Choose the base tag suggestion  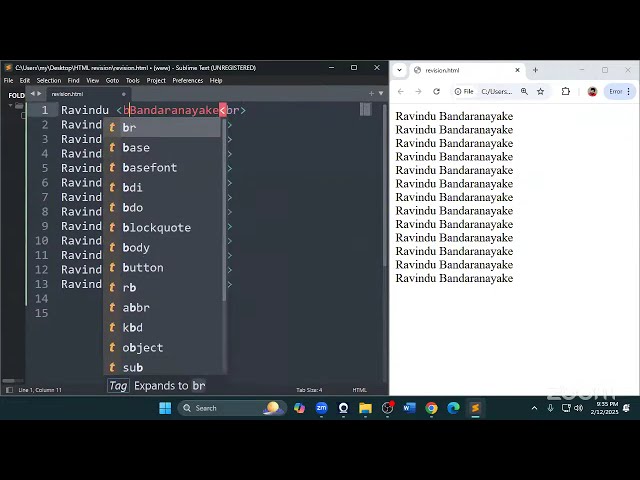(x=162, y=147)
